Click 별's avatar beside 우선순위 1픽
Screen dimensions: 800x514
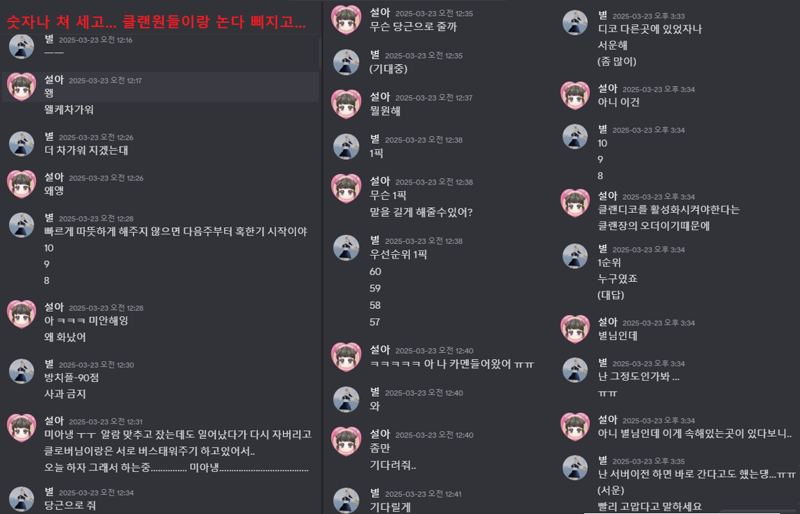[x=346, y=248]
